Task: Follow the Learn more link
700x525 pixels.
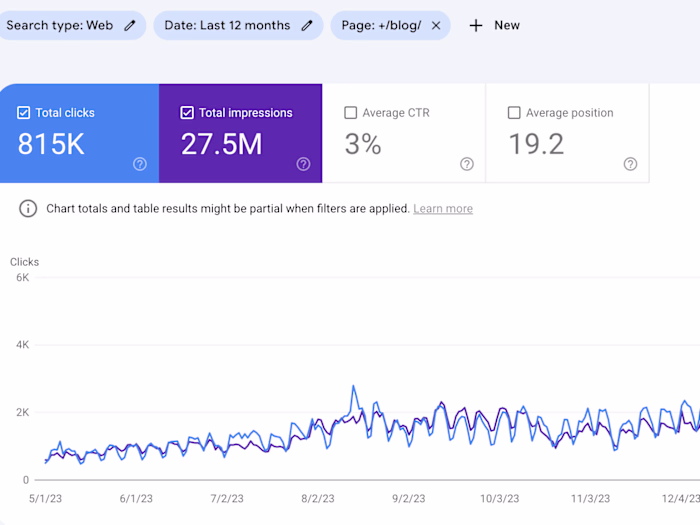Action: (443, 208)
